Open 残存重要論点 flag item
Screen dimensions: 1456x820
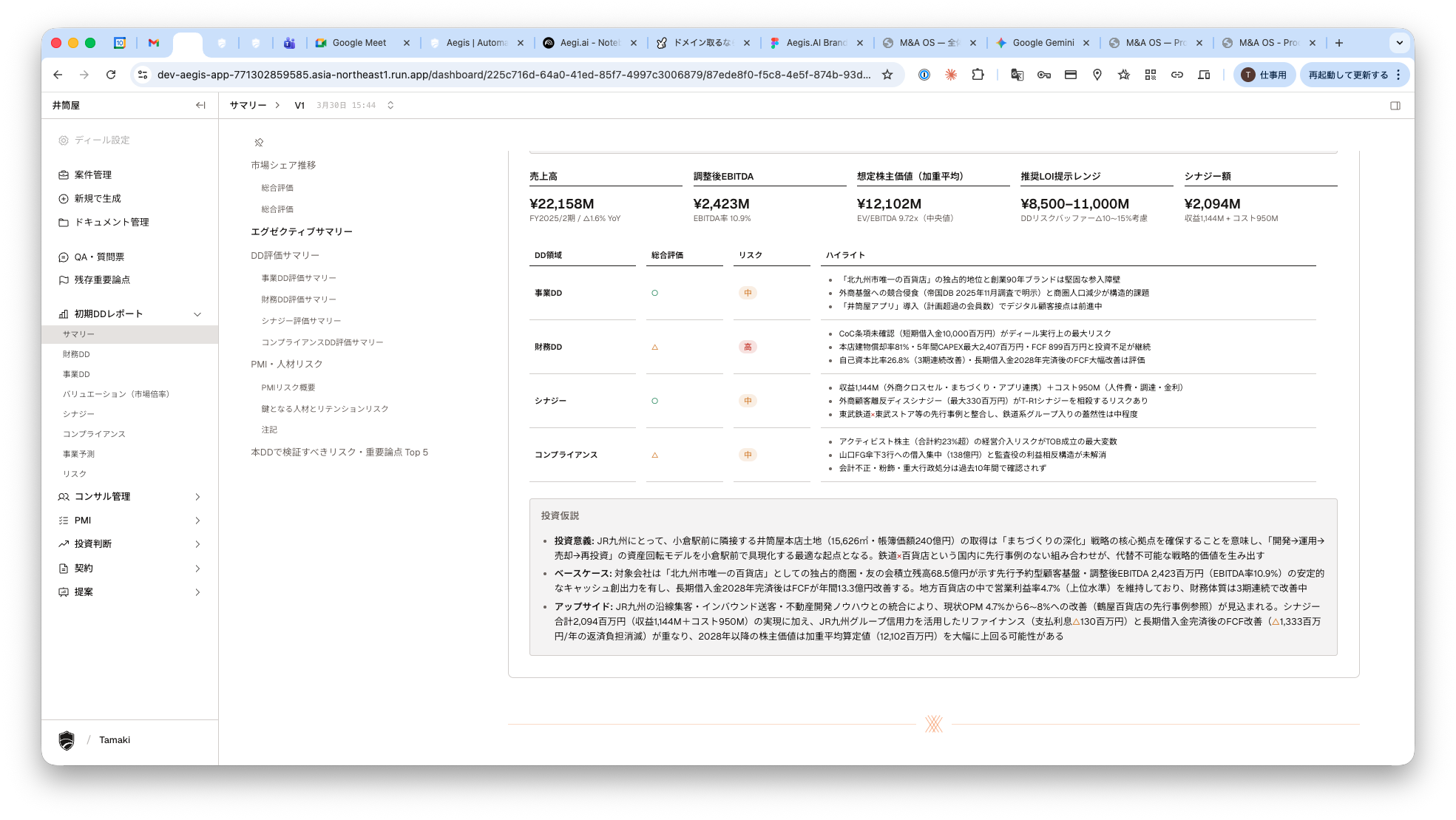pos(102,280)
